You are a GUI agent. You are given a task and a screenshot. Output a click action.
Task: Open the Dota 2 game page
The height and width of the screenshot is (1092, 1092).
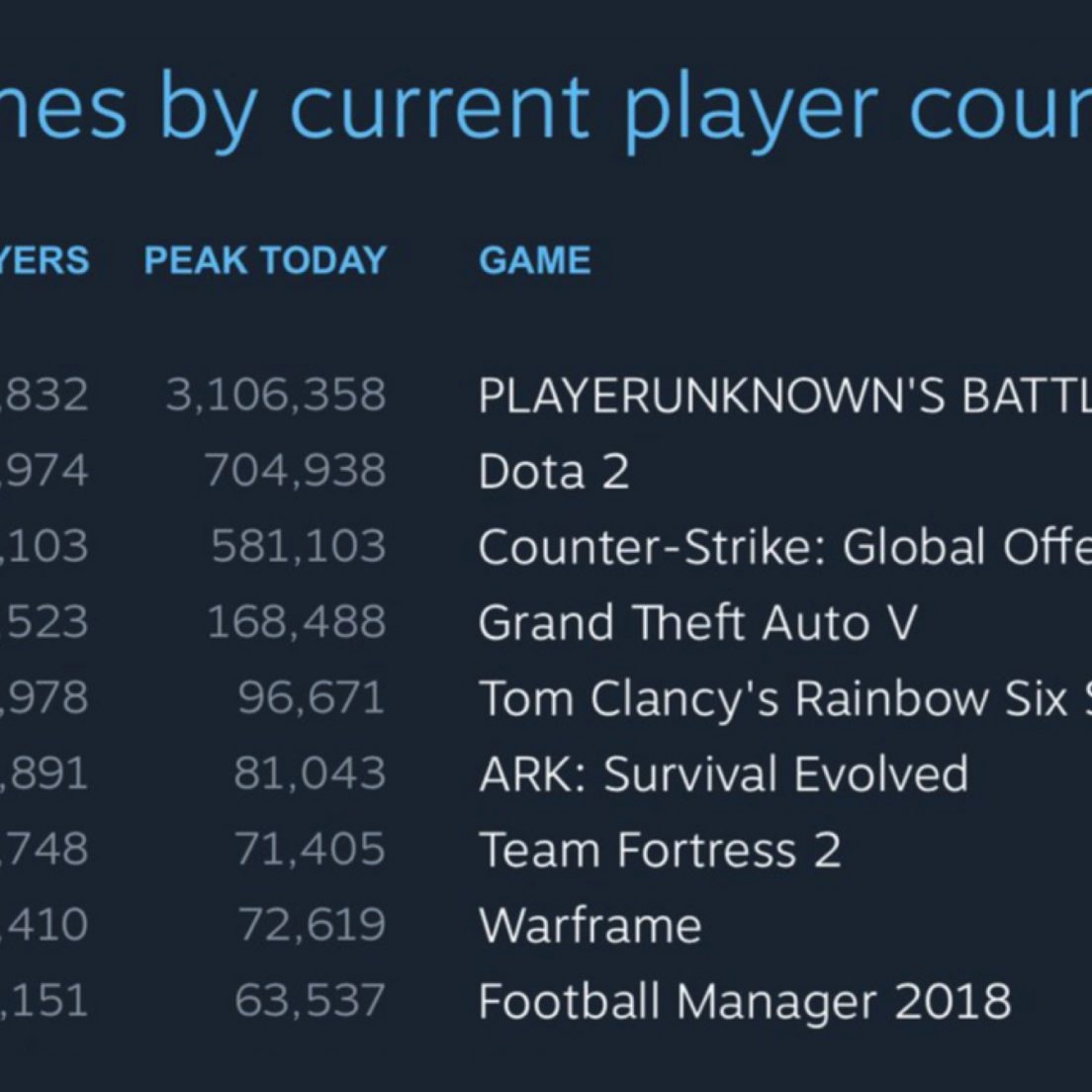tap(553, 472)
